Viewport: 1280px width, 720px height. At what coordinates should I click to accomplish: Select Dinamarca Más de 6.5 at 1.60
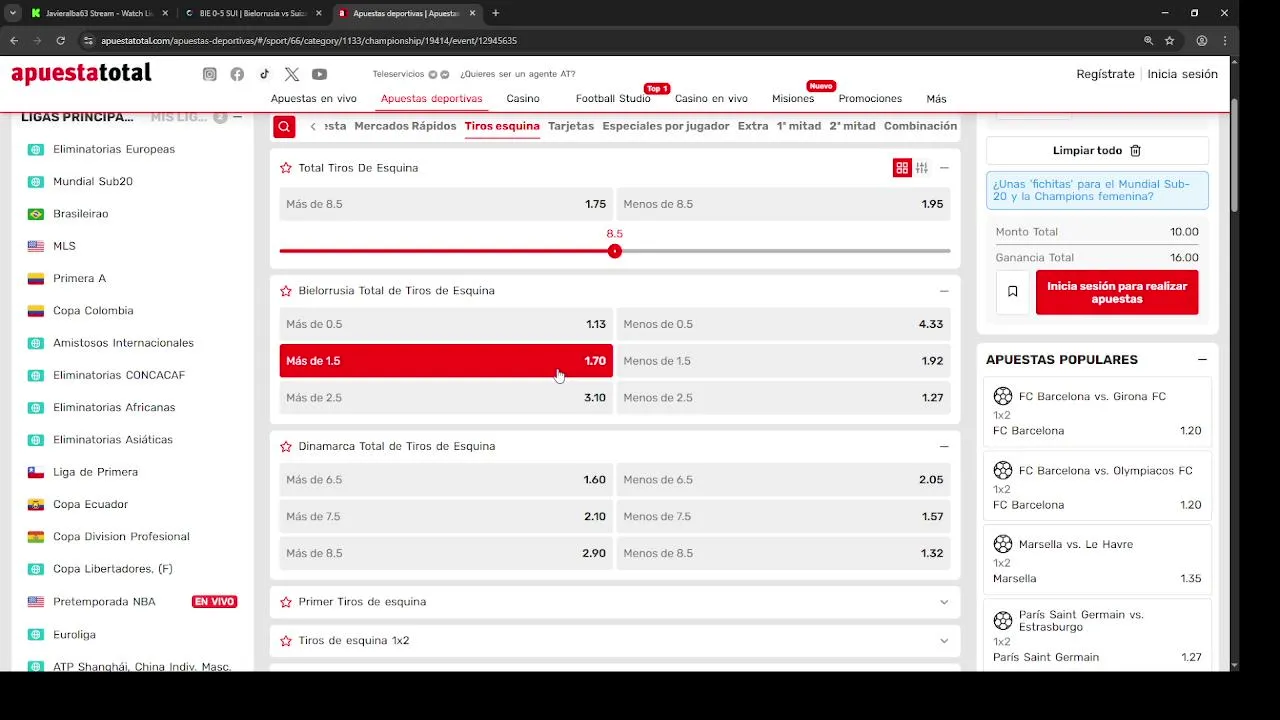[446, 480]
